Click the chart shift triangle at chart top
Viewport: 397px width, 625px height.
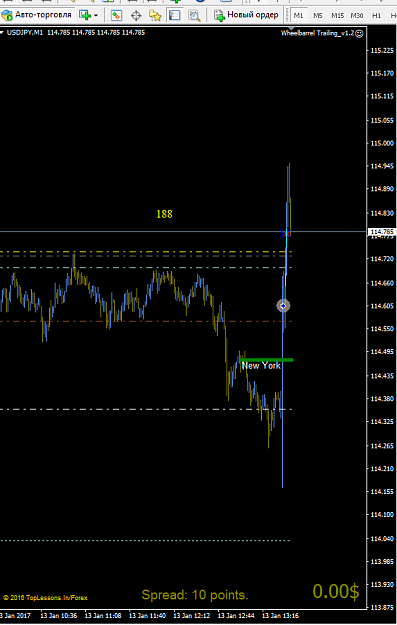[291, 28]
